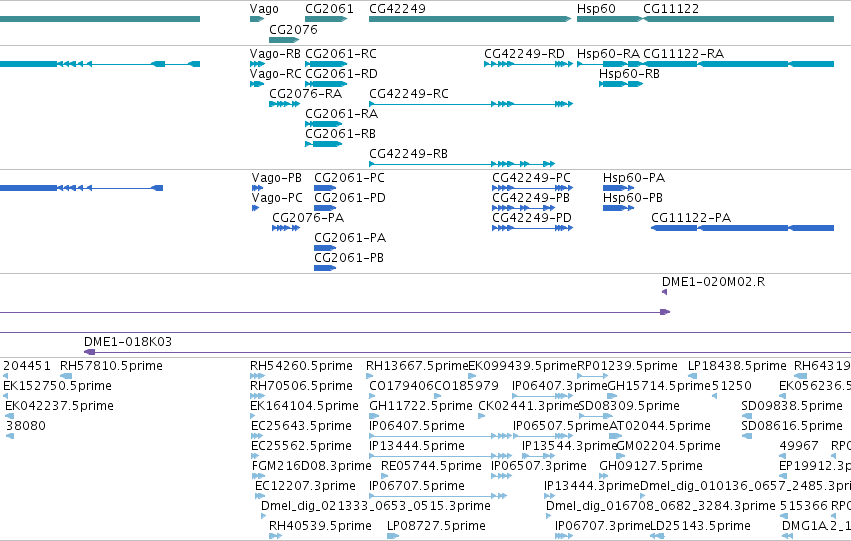Click protein Hsp60-PA
This screenshot has width=851, height=541.
click(634, 178)
